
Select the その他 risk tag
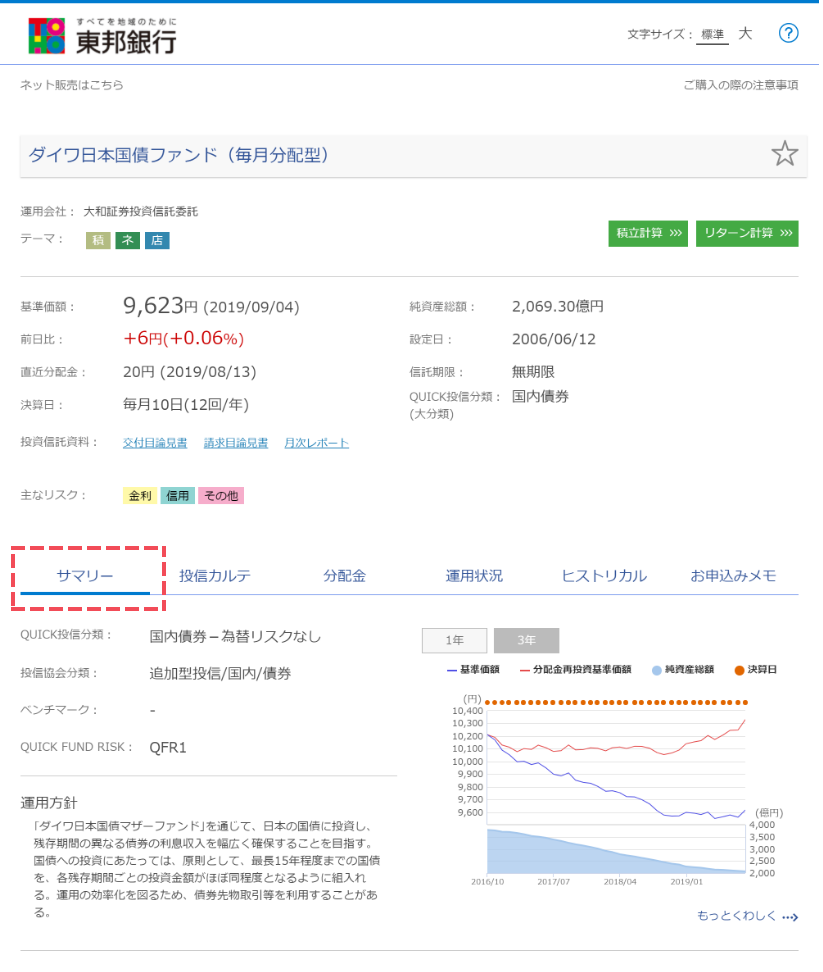coord(221,495)
